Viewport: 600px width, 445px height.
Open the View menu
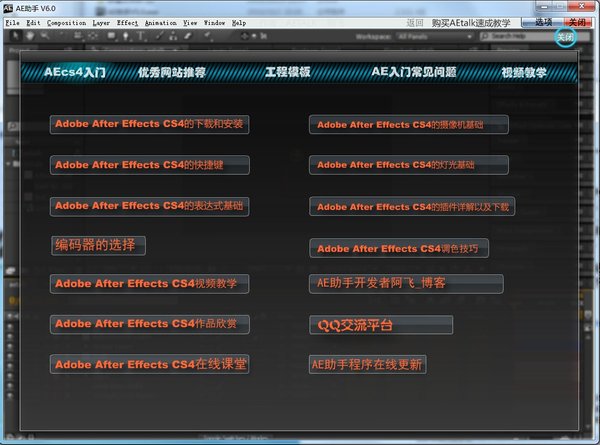coord(190,23)
